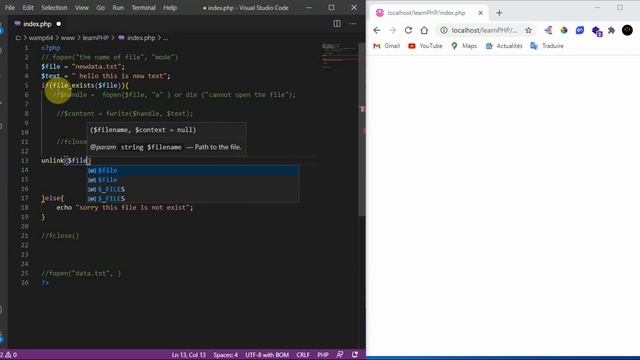Viewport: 640px width, 360px height.
Task: Click wamp64 in the breadcrumb path
Action: pos(41,38)
